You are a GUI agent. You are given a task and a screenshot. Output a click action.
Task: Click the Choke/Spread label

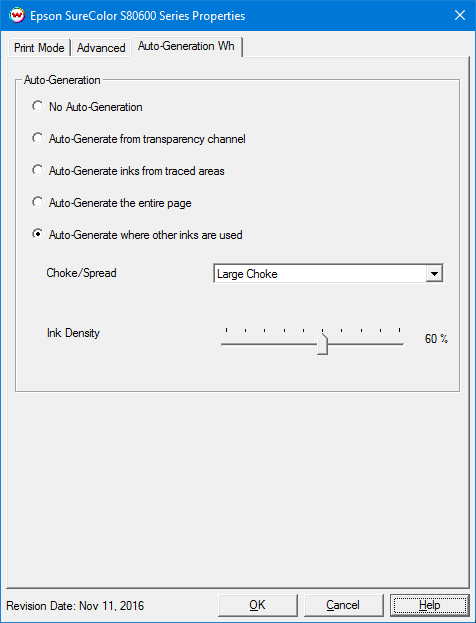pyautogui.click(x=81, y=273)
